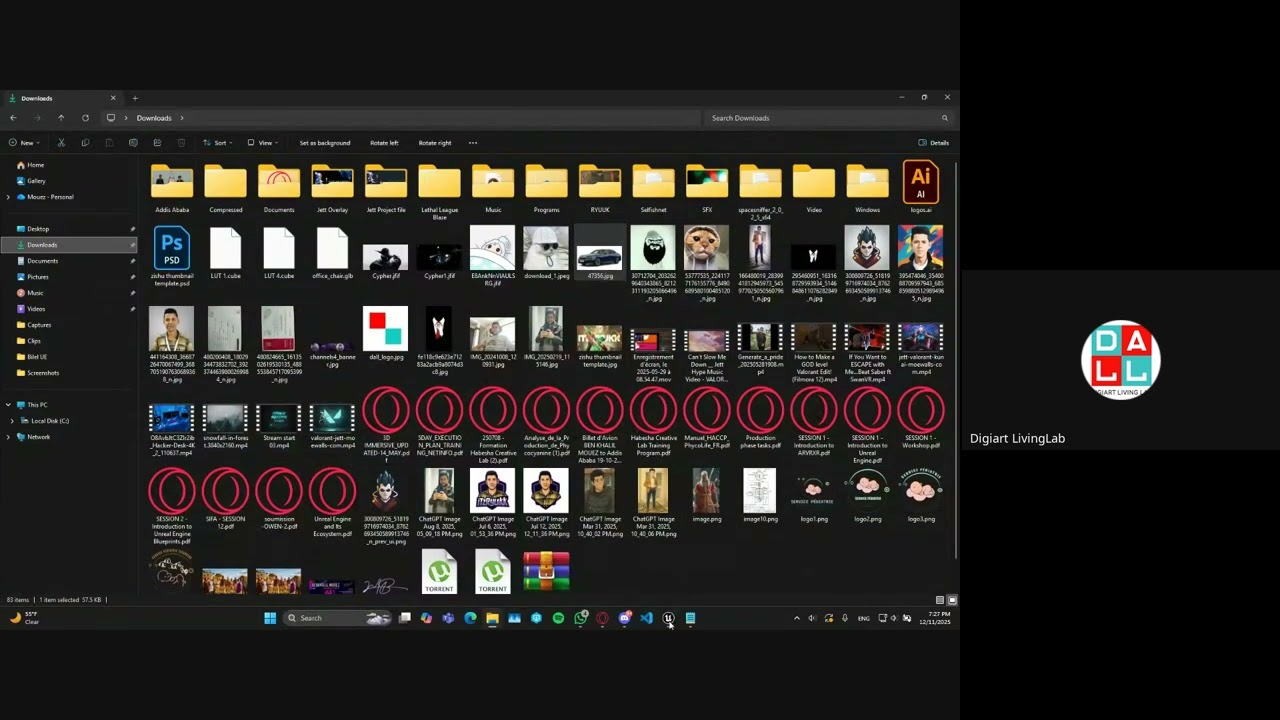The width and height of the screenshot is (1280, 720).
Task: Select the dall_logo.jpg thumbnail
Action: click(x=386, y=334)
